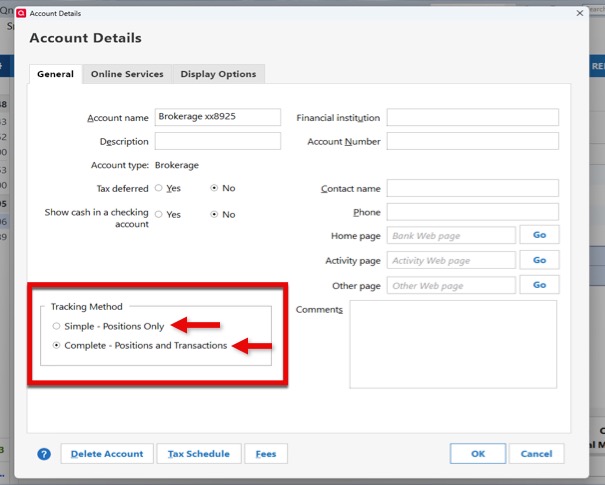Viewport: 605px width, 485px height.
Task: Click the Home page Bank Web page field
Action: pyautogui.click(x=451, y=235)
